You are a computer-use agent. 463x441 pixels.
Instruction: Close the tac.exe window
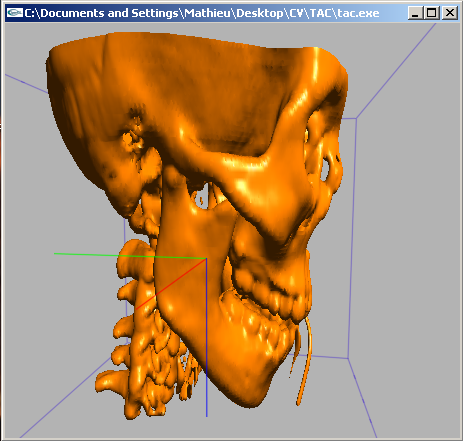point(450,13)
